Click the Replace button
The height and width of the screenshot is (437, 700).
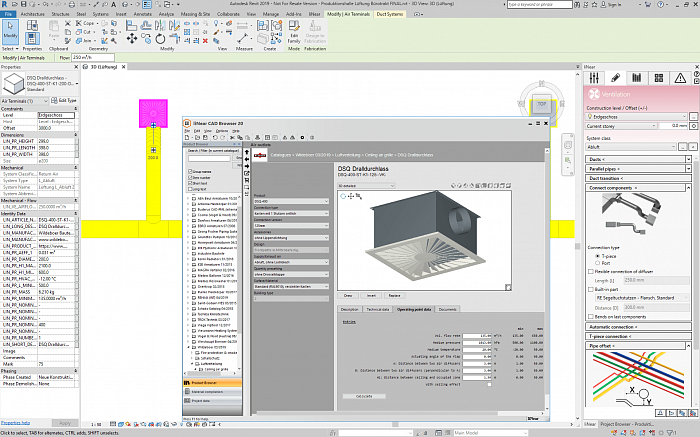pos(395,295)
